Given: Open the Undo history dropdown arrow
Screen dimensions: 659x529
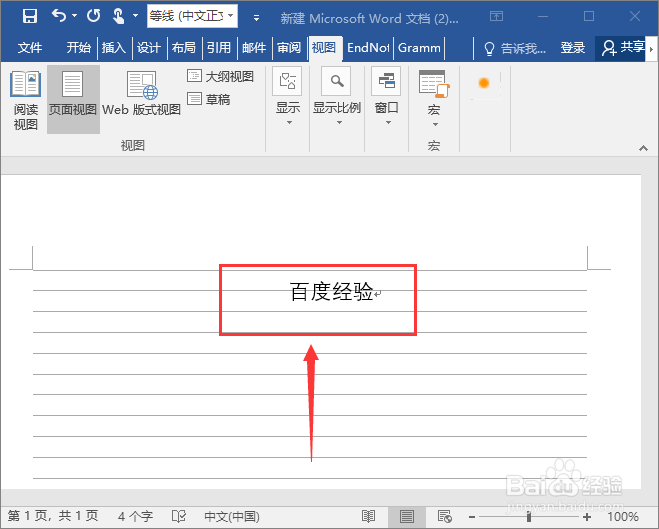Looking at the screenshot, I should coord(74,16).
